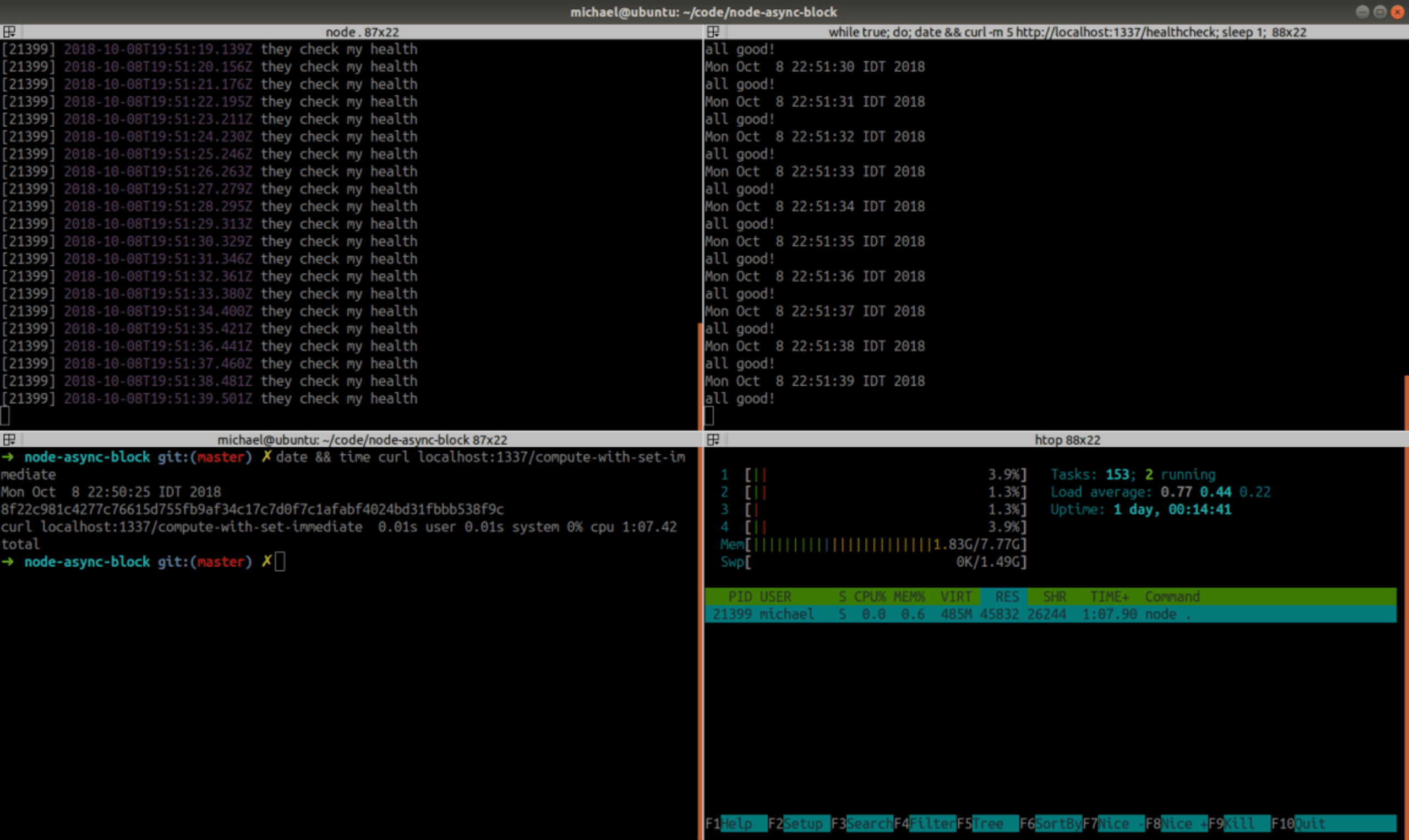Screen dimensions: 1409x840
Task: Open F6 SortBy in htop
Action: (x=1050, y=823)
